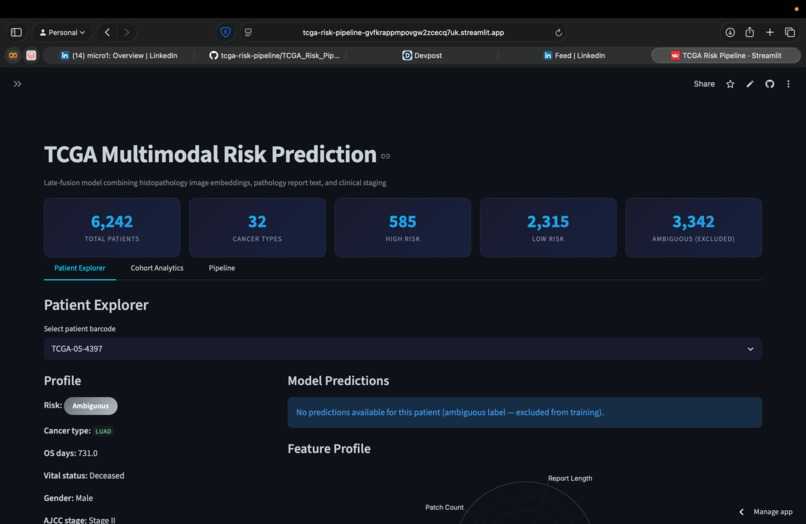Show the tab overview icon
The width and height of the screenshot is (806, 524).
(x=790, y=32)
